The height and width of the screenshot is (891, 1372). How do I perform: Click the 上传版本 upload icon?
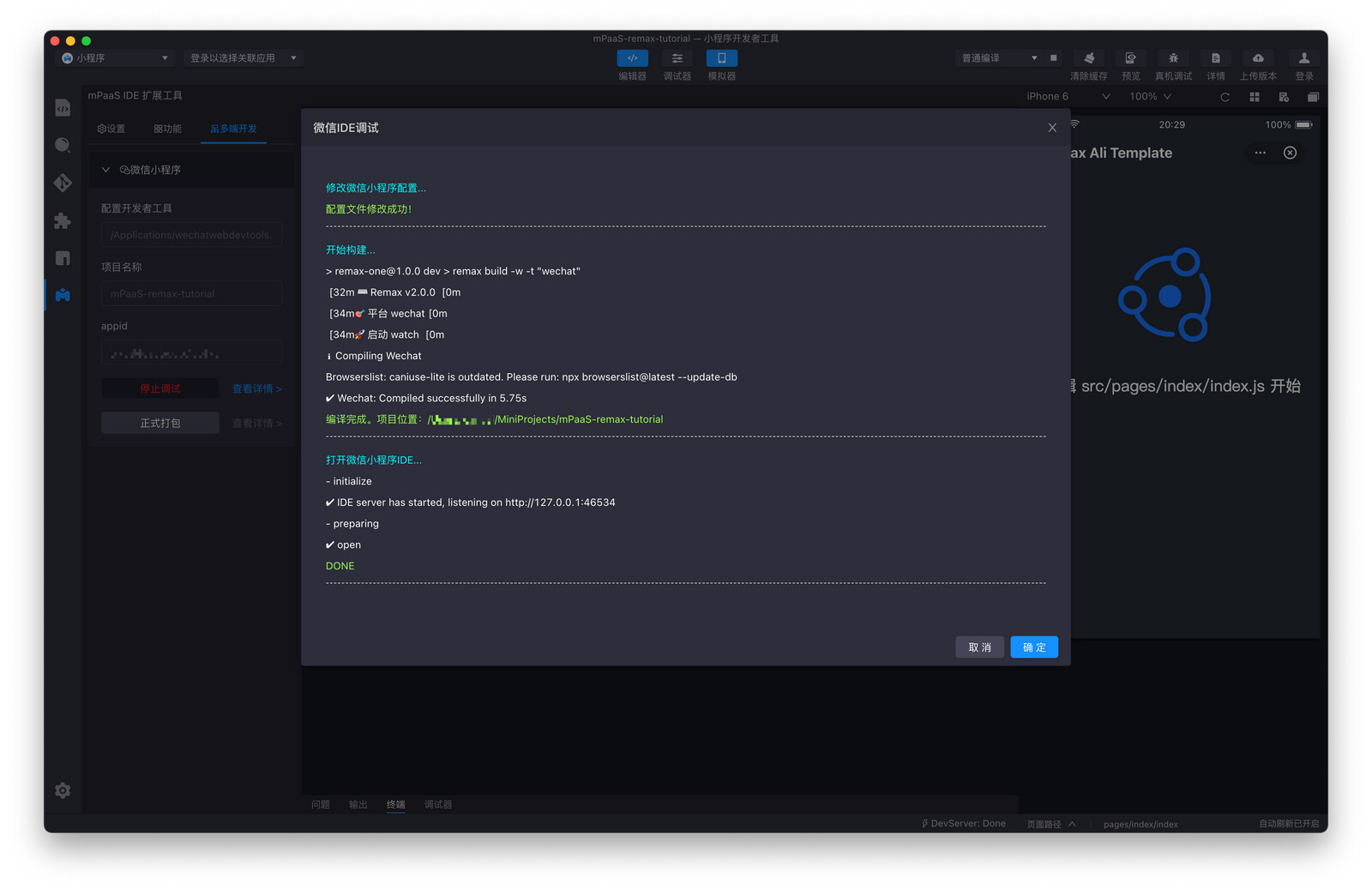coord(1257,58)
